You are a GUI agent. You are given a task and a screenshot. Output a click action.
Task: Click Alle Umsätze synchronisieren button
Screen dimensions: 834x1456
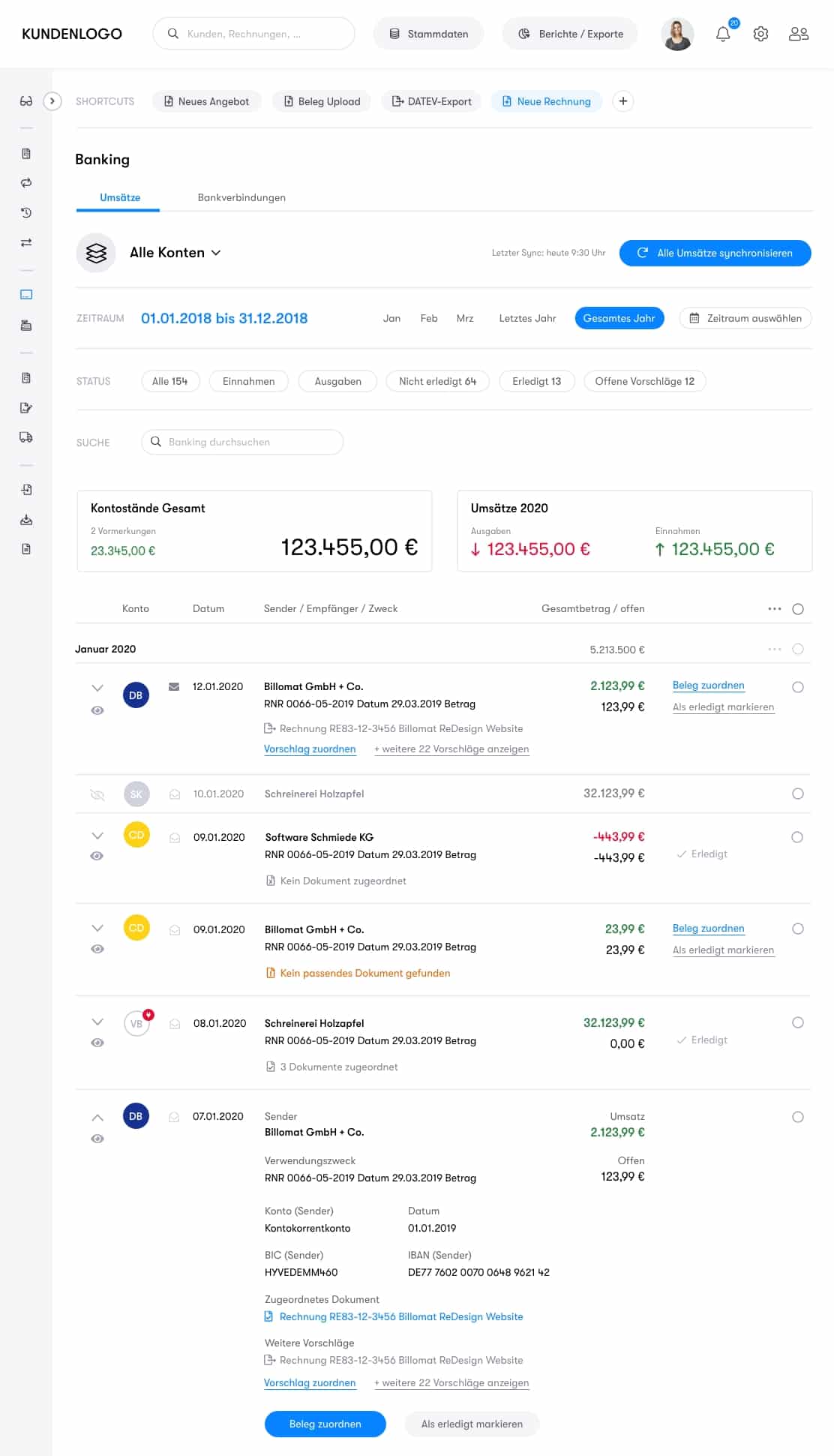(x=715, y=253)
